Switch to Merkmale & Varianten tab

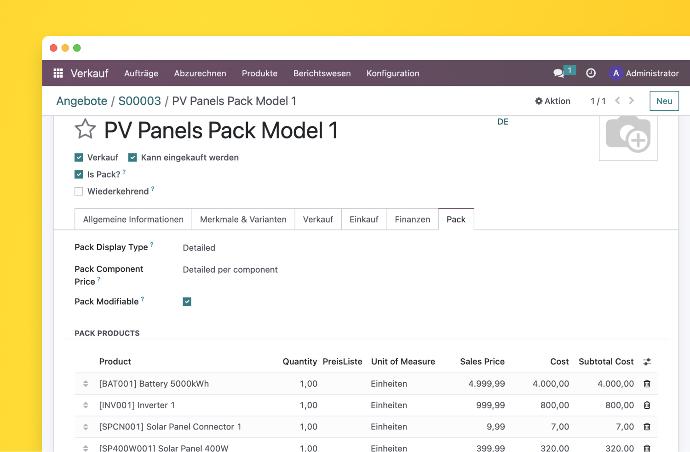click(x=243, y=219)
